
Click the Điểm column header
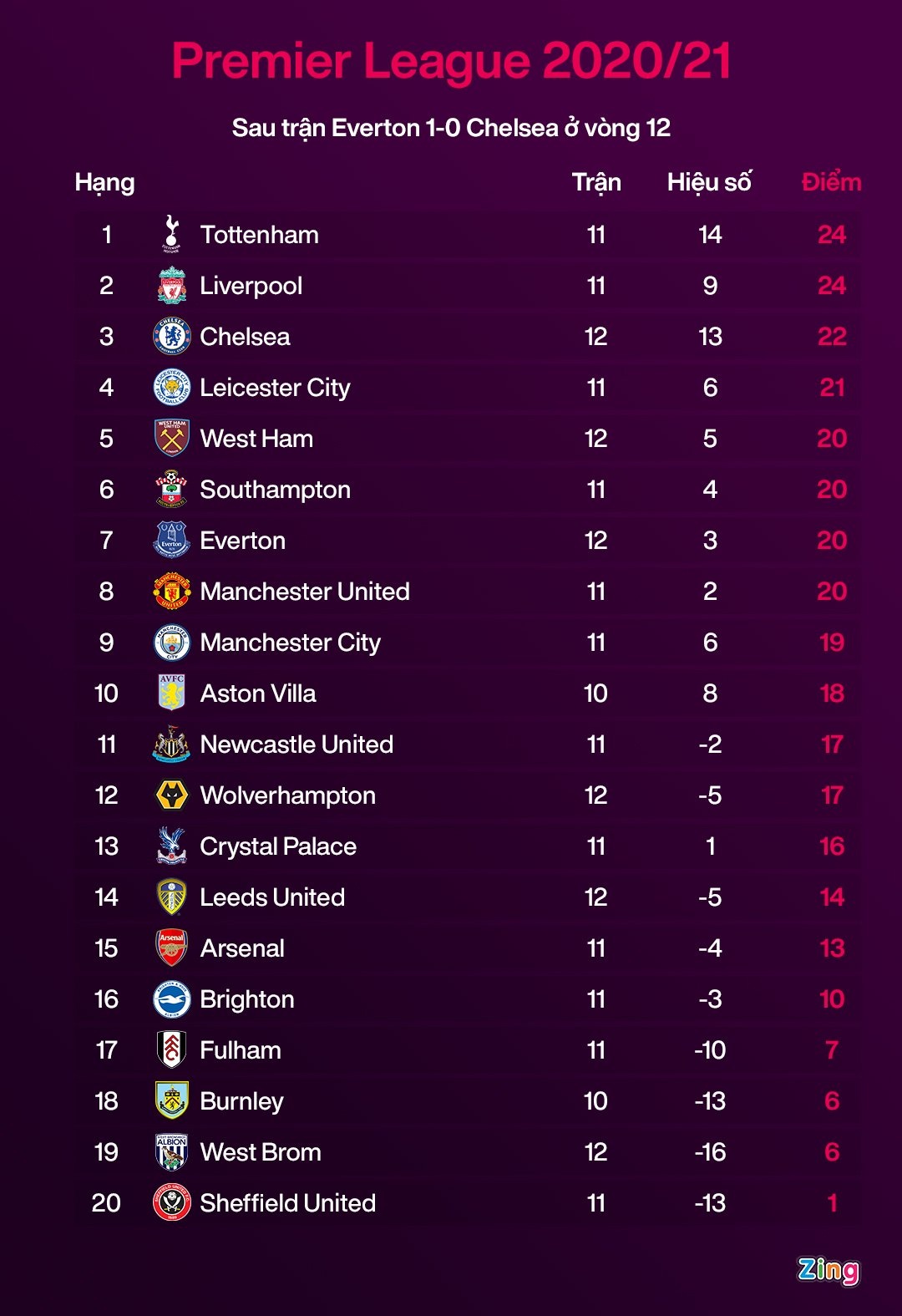pos(831,182)
